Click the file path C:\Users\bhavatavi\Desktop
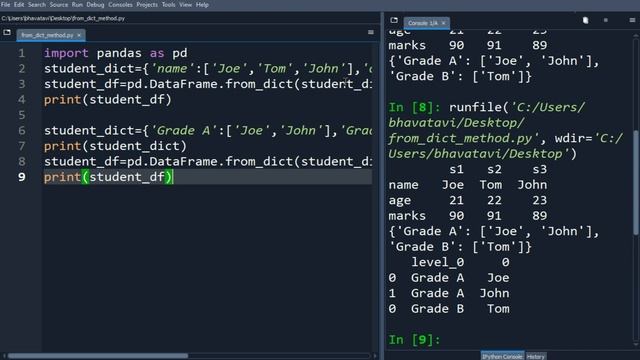This screenshot has height=360, width=640. [63, 18]
